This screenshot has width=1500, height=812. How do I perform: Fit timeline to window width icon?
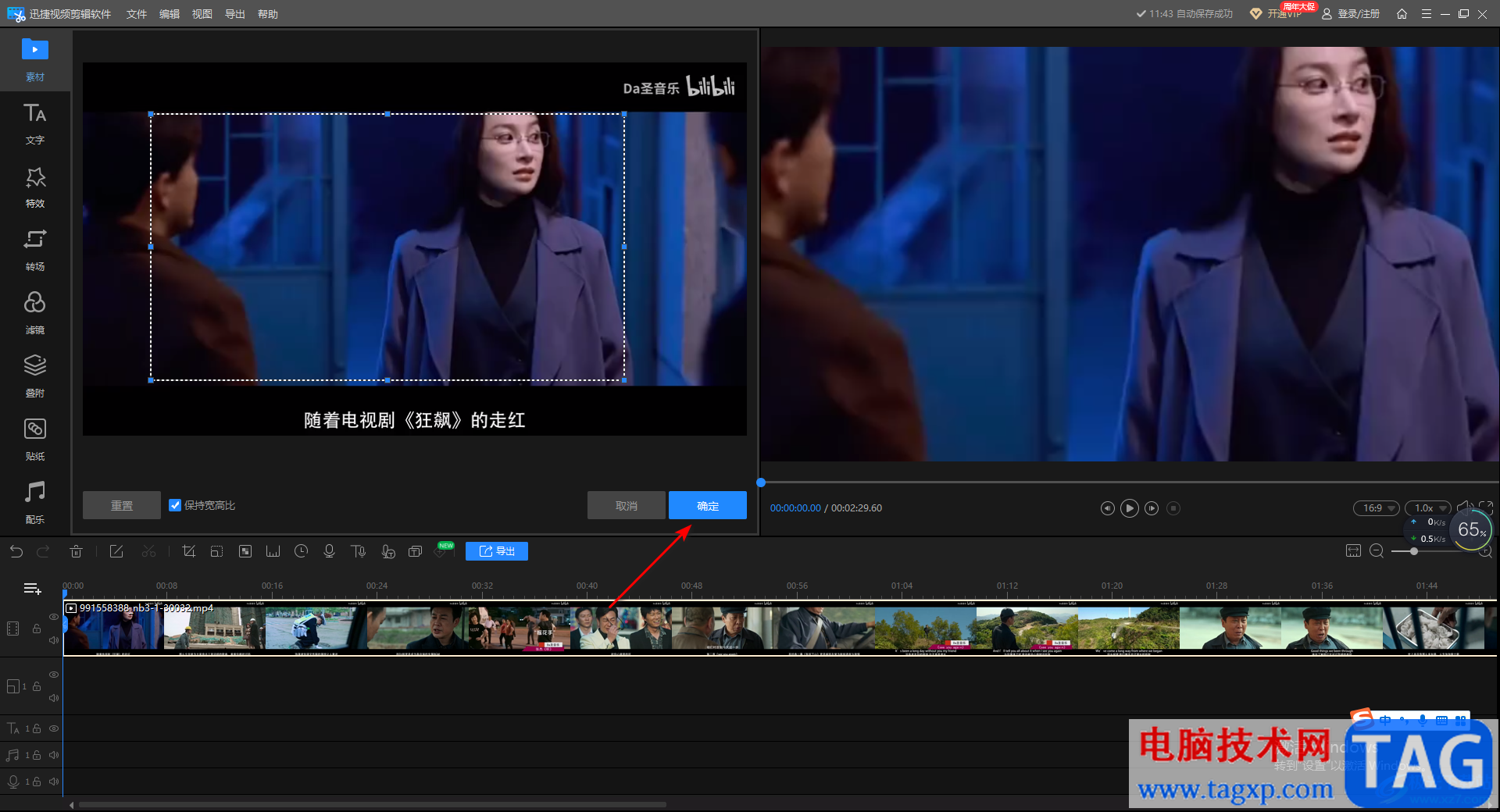pyautogui.click(x=1354, y=551)
